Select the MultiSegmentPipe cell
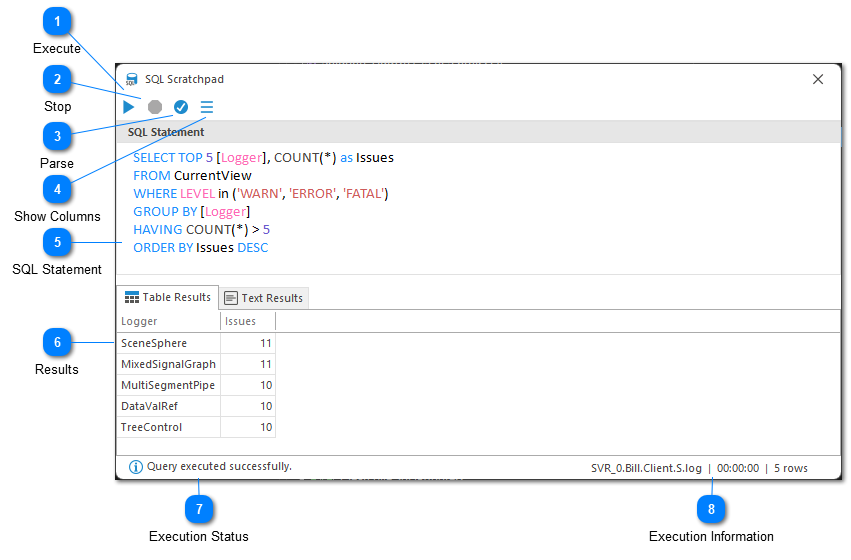The image size is (851, 560). point(169,386)
